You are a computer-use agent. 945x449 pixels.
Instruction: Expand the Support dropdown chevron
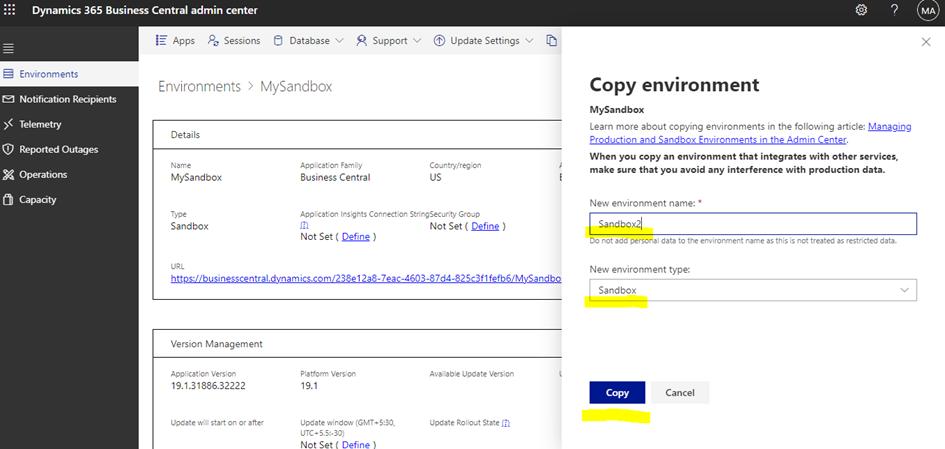(x=418, y=40)
